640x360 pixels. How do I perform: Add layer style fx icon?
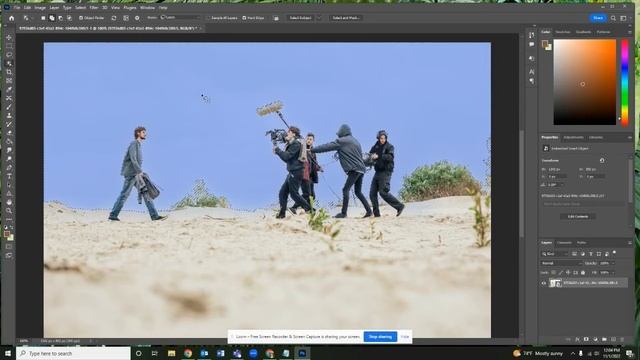tap(577, 339)
